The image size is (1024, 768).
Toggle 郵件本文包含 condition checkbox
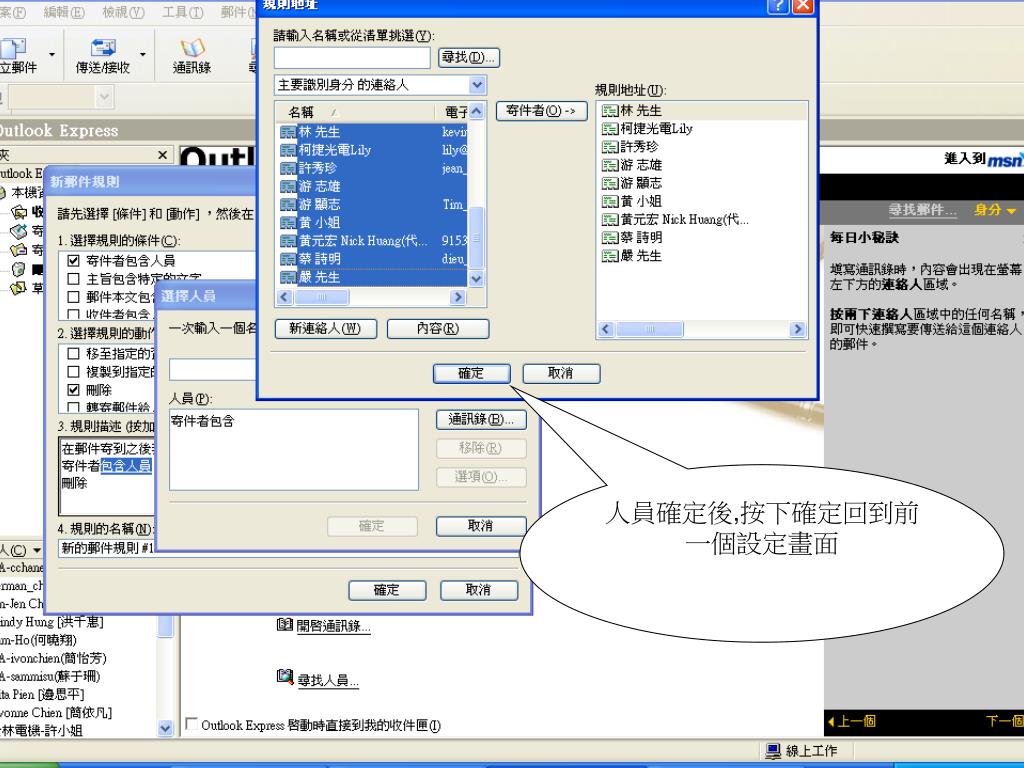(73, 297)
